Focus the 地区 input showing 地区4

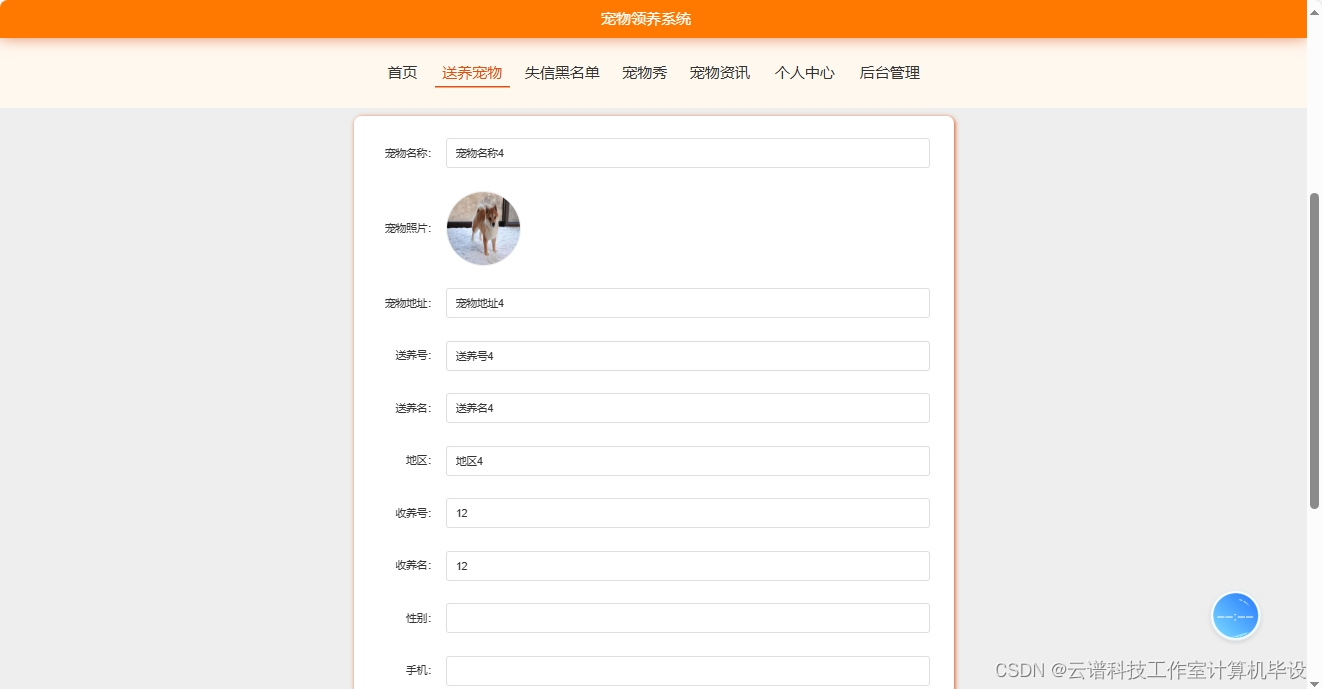pos(687,460)
